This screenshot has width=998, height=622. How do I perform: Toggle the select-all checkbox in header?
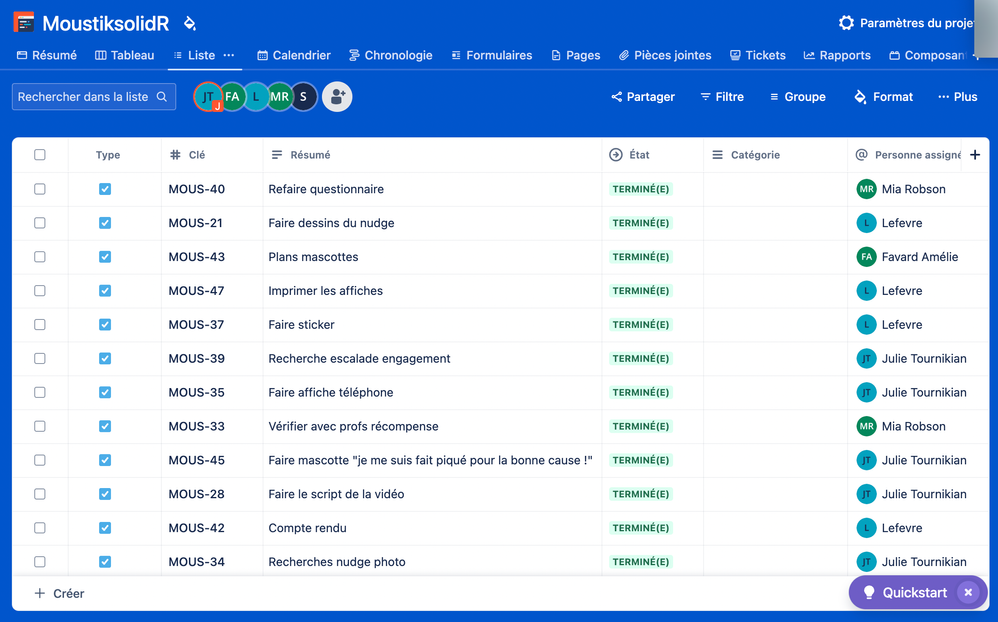(x=39, y=155)
